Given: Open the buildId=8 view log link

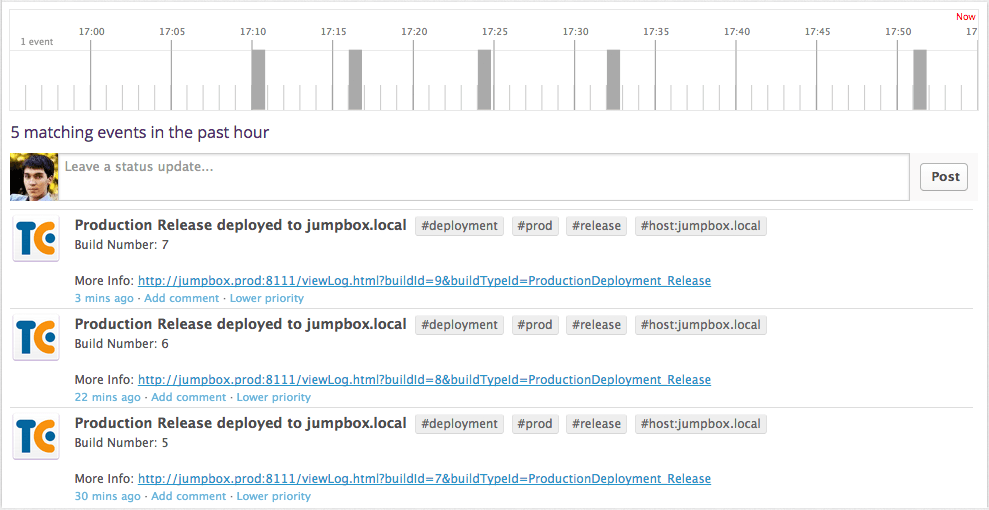Looking at the screenshot, I should point(424,380).
